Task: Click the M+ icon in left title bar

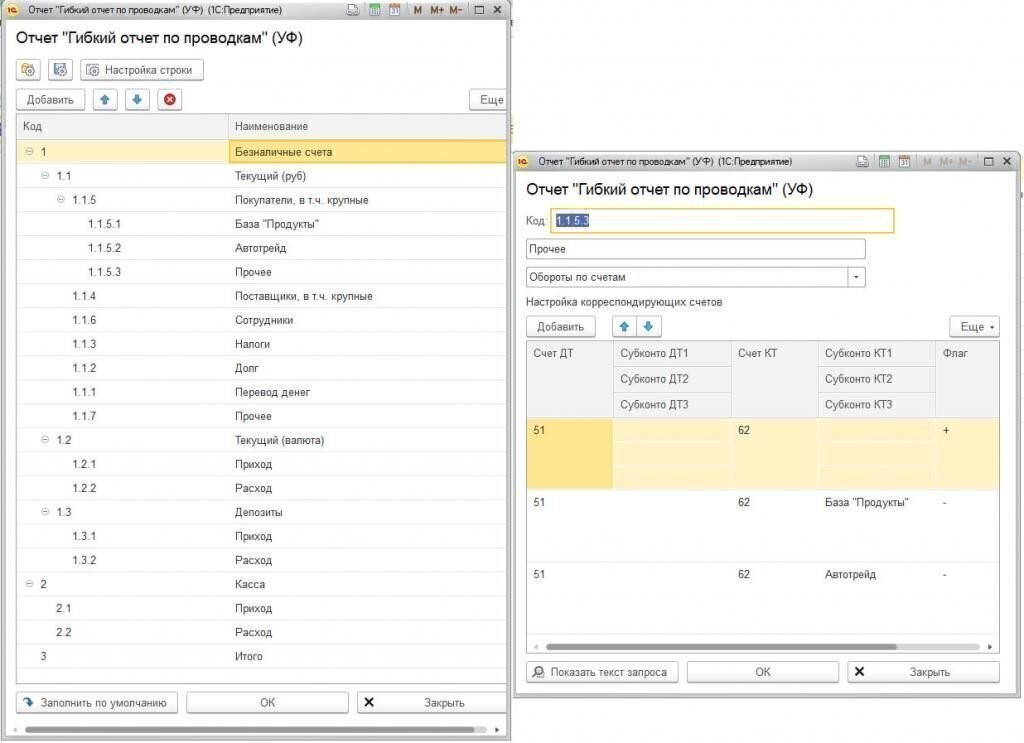Action: point(437,10)
